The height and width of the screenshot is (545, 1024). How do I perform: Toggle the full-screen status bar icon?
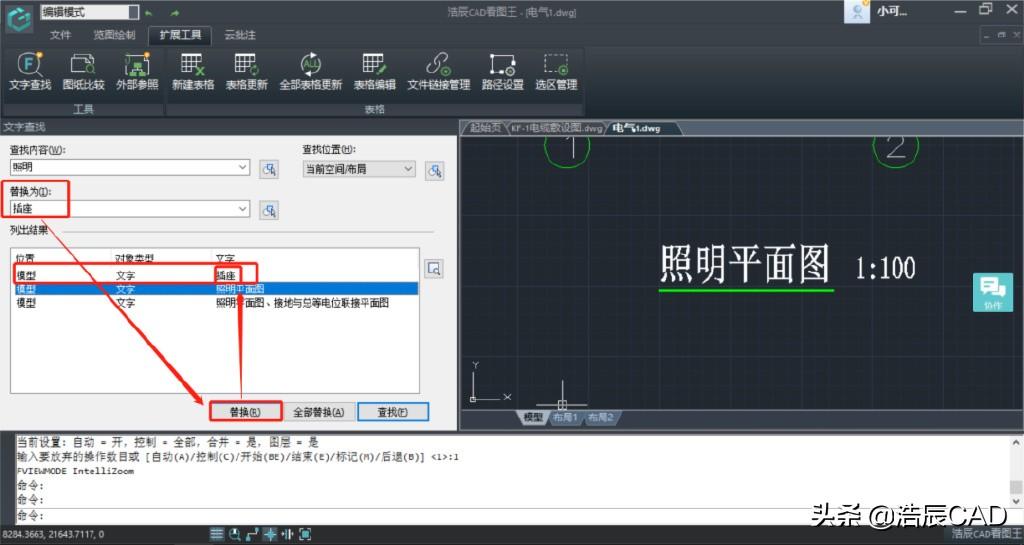coord(305,534)
